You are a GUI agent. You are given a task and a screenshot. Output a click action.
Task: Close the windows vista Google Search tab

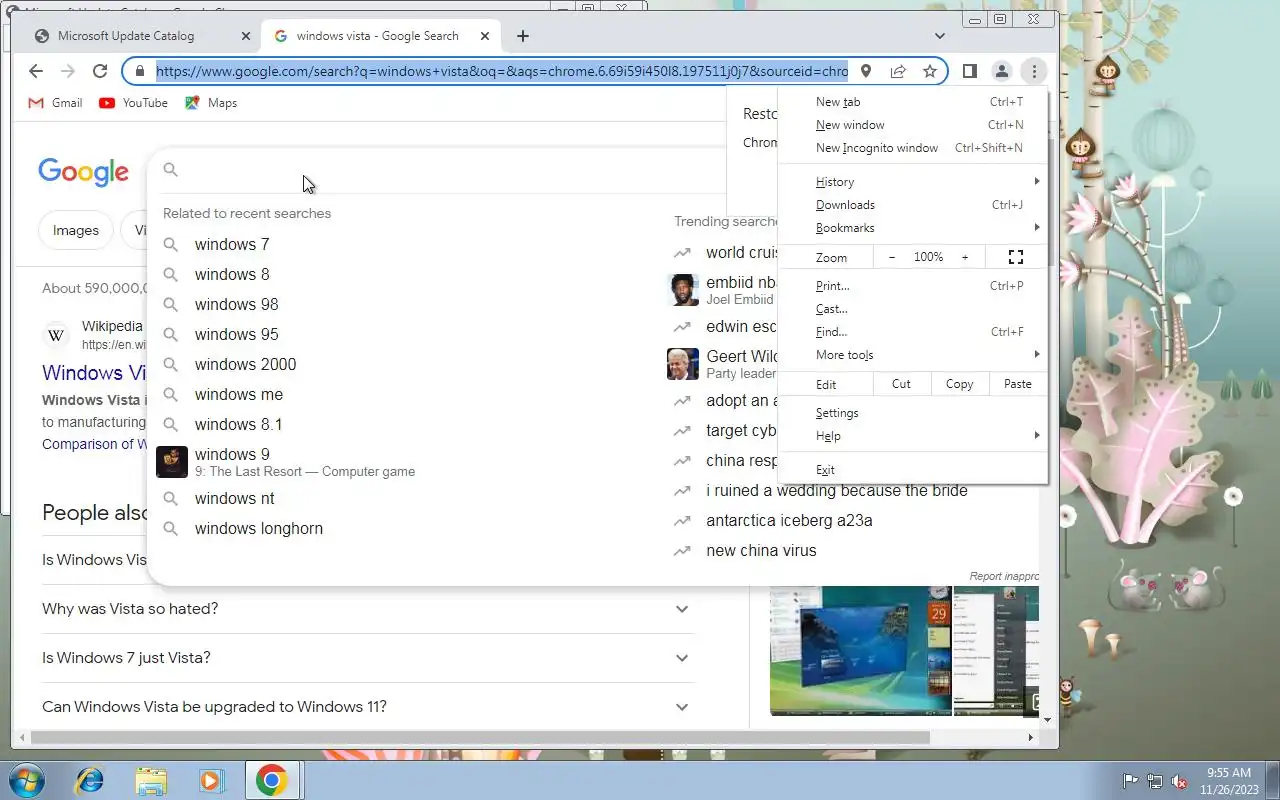click(485, 36)
